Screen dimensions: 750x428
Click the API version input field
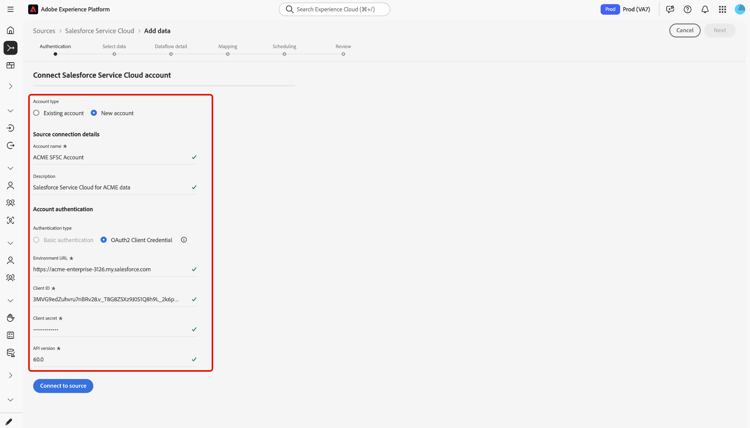pos(115,360)
